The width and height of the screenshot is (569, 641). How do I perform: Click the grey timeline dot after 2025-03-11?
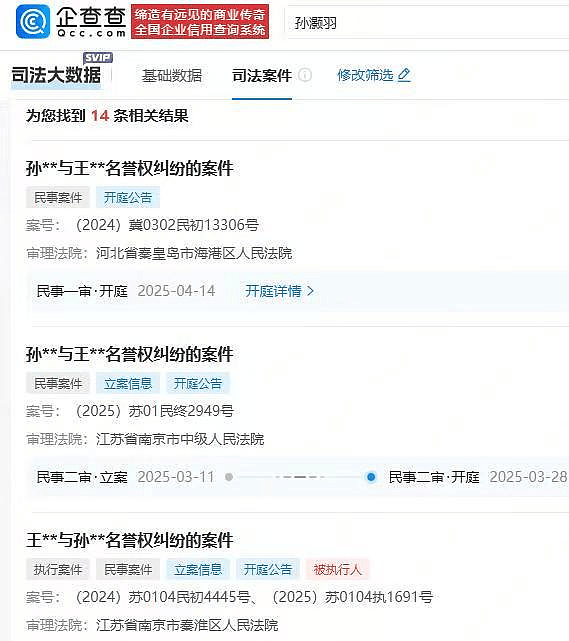[x=229, y=477]
